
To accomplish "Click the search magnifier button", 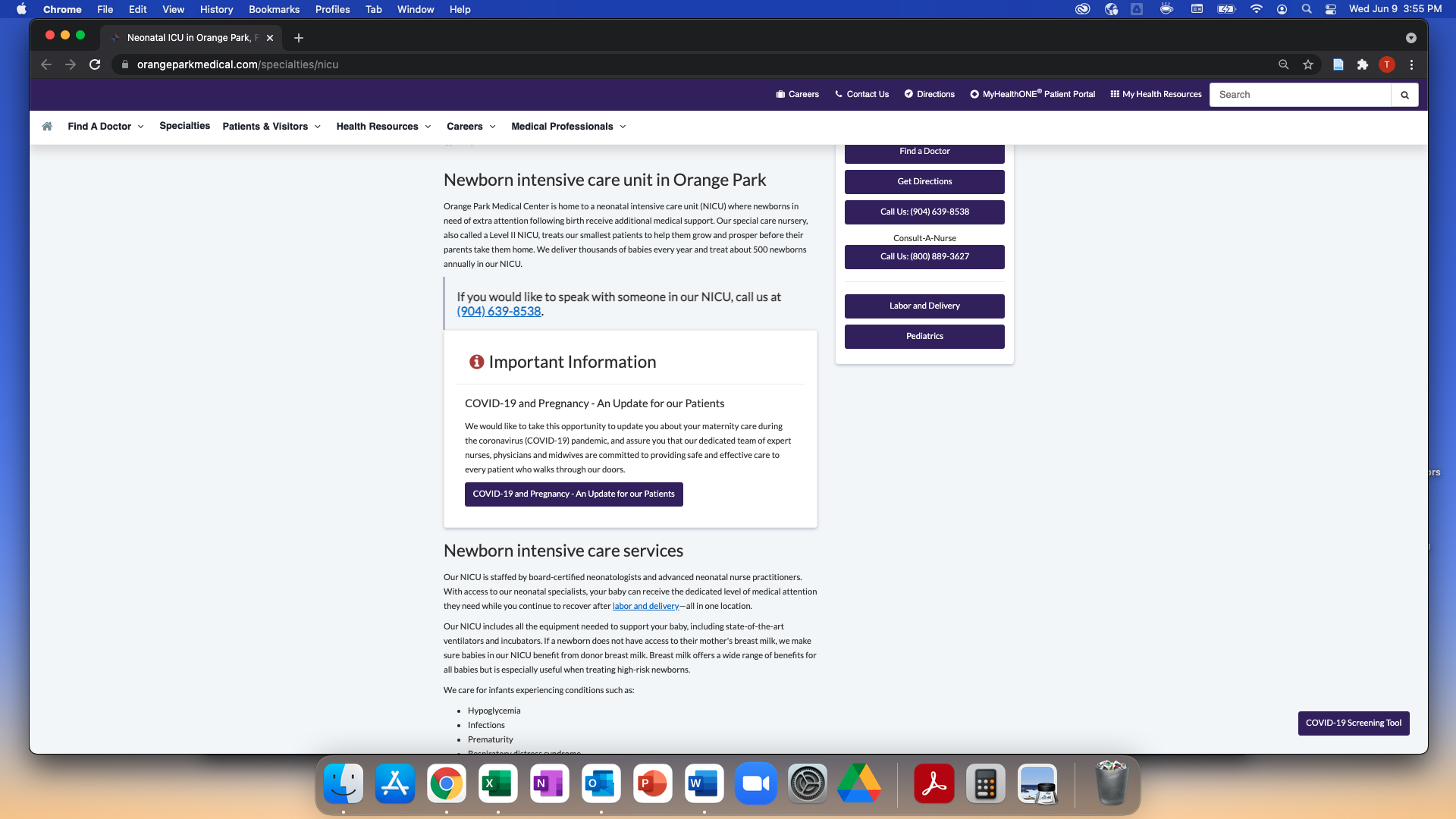I will pyautogui.click(x=1404, y=95).
